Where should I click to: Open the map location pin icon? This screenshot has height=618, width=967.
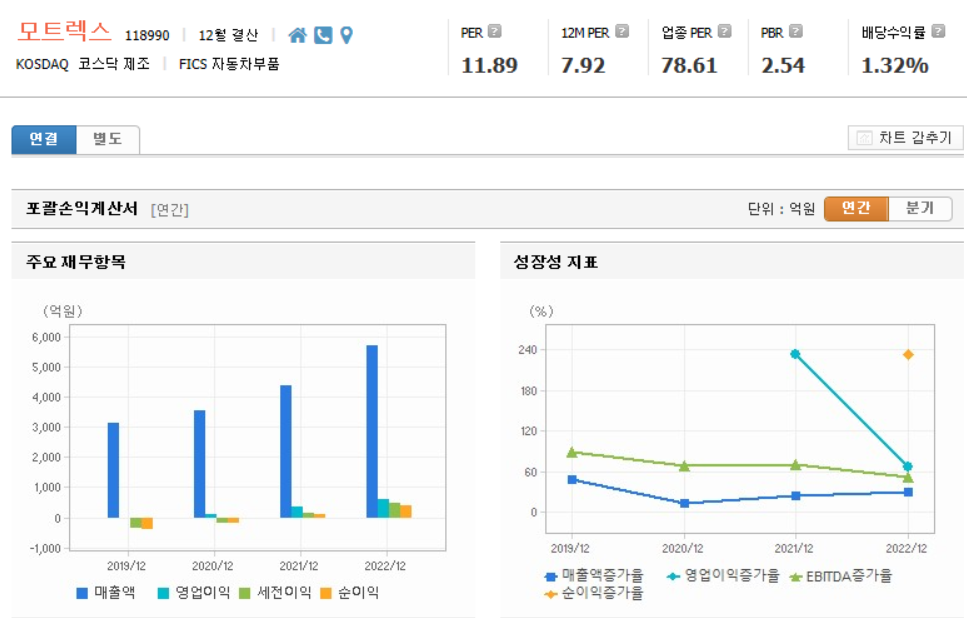345,31
